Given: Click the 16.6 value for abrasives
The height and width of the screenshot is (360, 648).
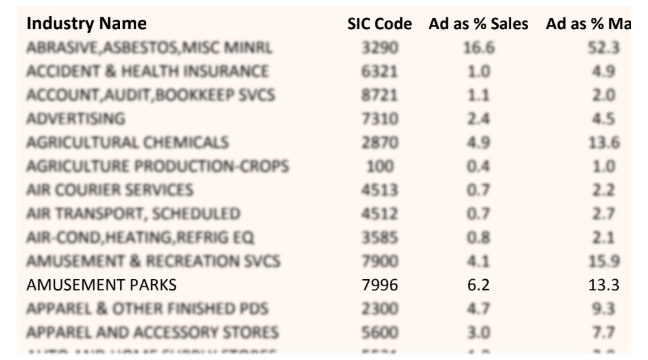Looking at the screenshot, I should click(x=478, y=48).
